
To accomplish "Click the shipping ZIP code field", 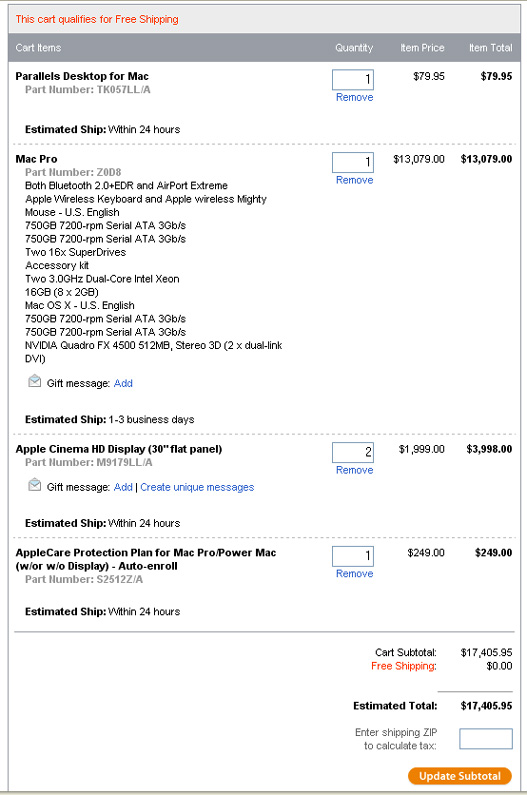I will tap(486, 739).
